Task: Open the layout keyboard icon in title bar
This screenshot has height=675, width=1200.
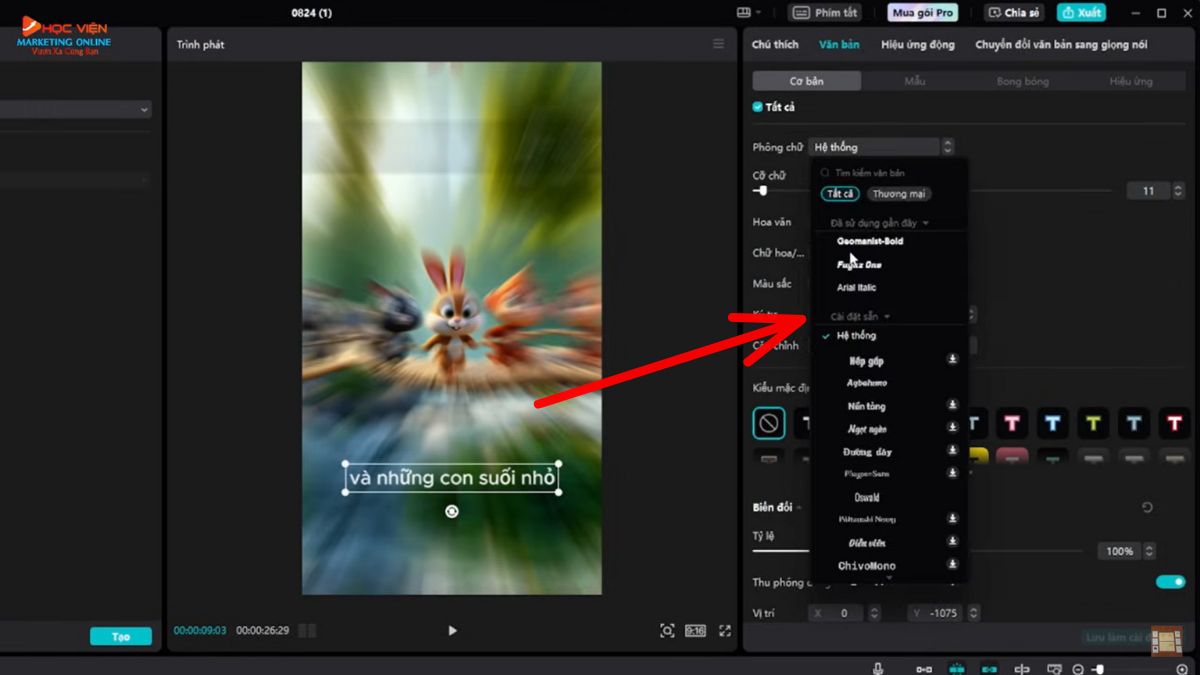Action: 743,13
